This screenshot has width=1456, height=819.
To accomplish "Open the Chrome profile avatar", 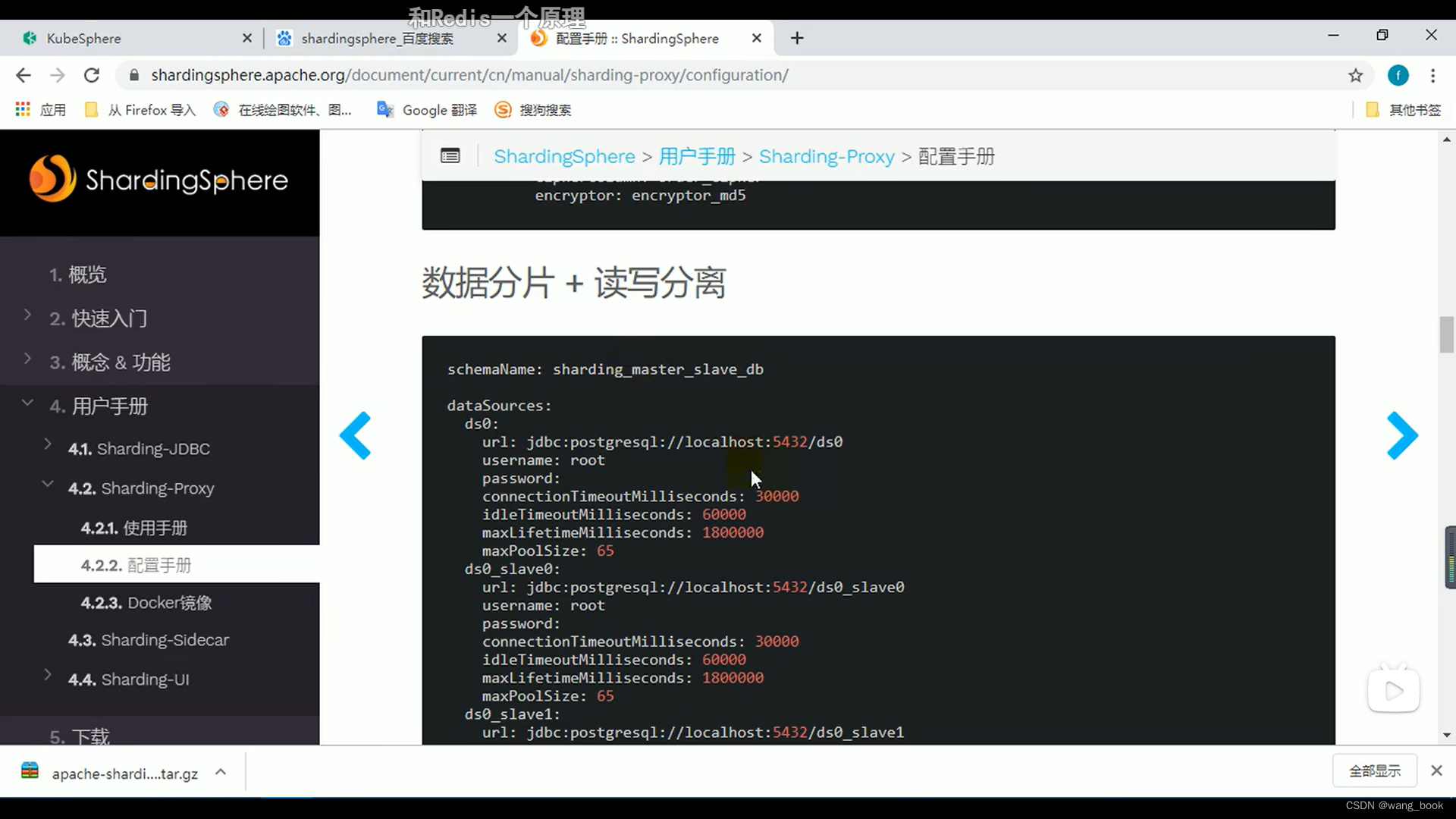I will (1398, 75).
